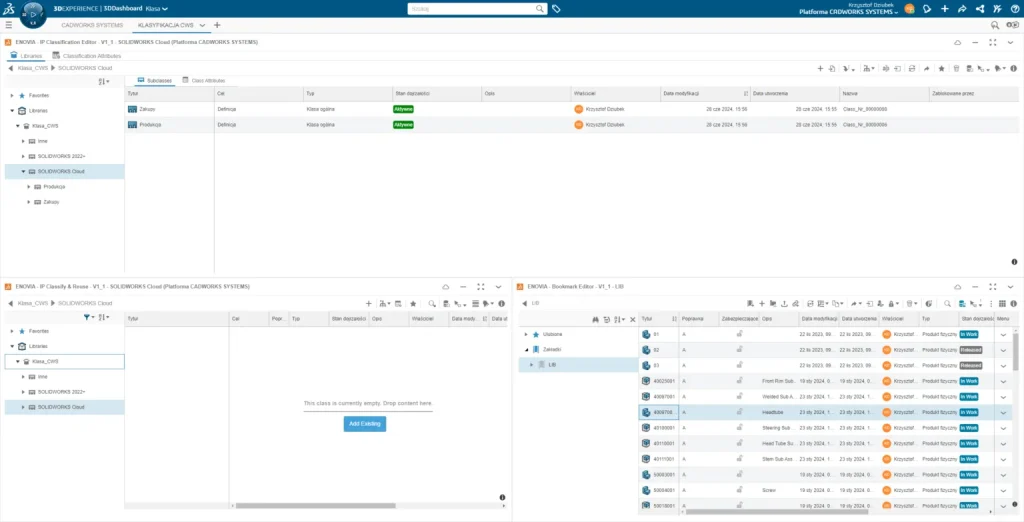The image size is (1024, 522).
Task: Expand the Ulubione node in Bookmark Editor
Action: pyautogui.click(x=526, y=334)
